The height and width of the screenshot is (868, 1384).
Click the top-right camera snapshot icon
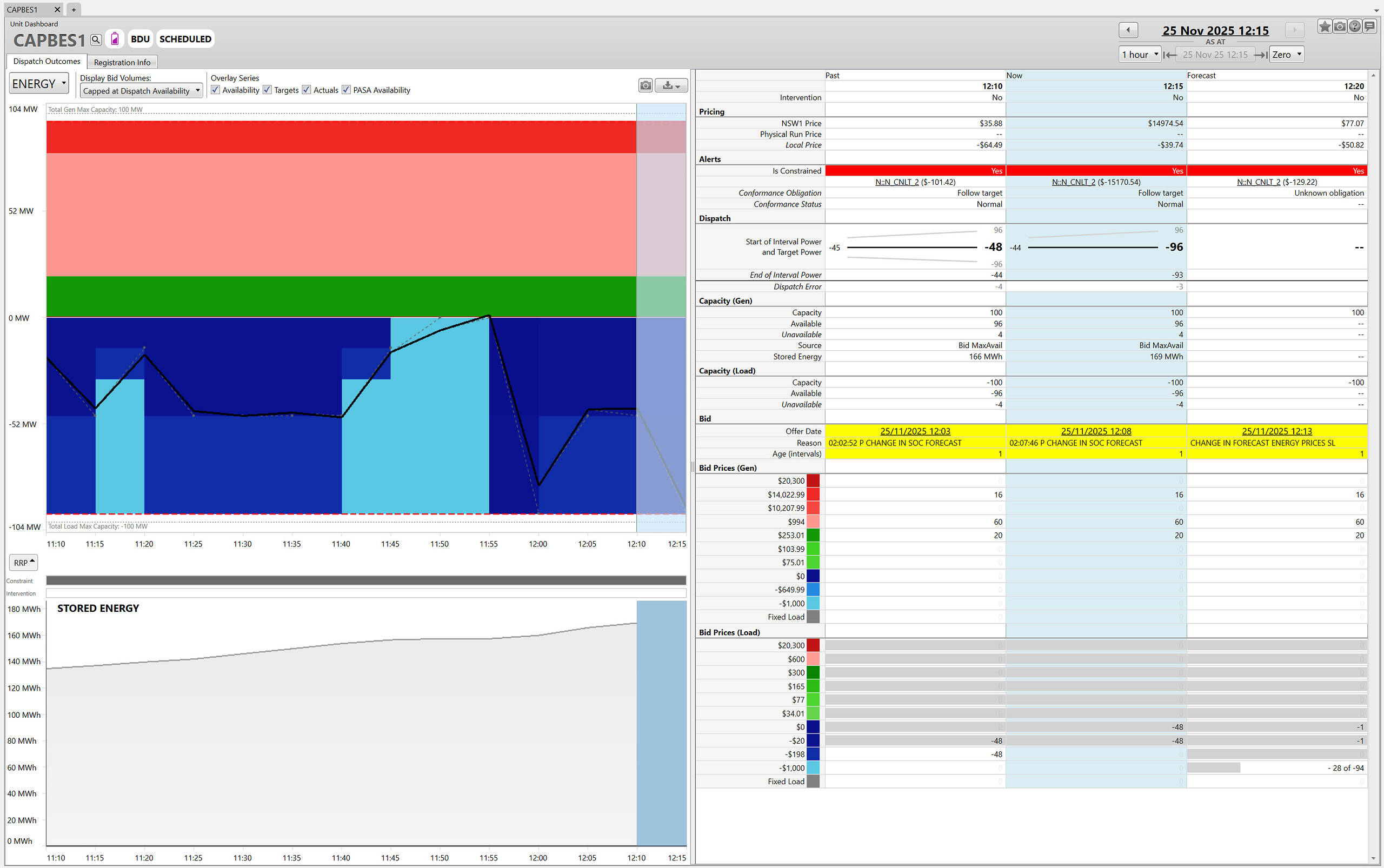coord(1339,26)
